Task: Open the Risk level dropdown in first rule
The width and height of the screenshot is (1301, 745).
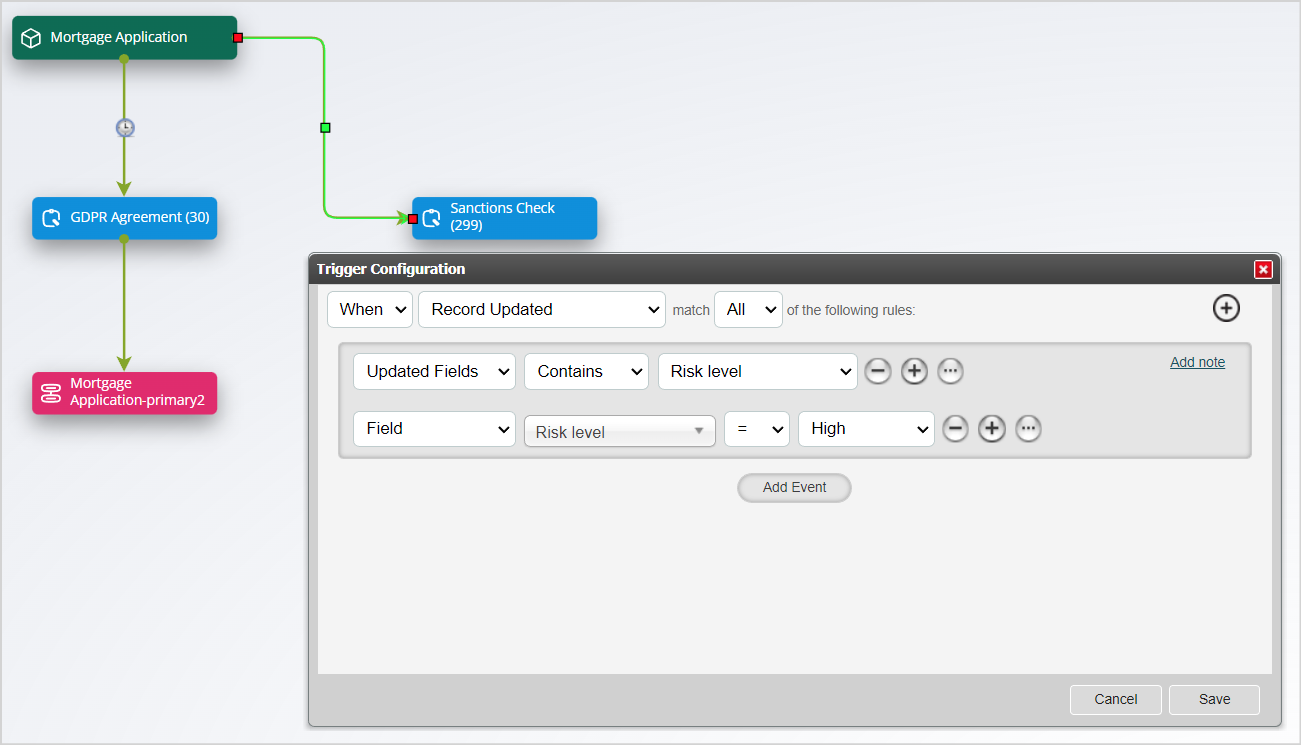Action: tap(758, 371)
